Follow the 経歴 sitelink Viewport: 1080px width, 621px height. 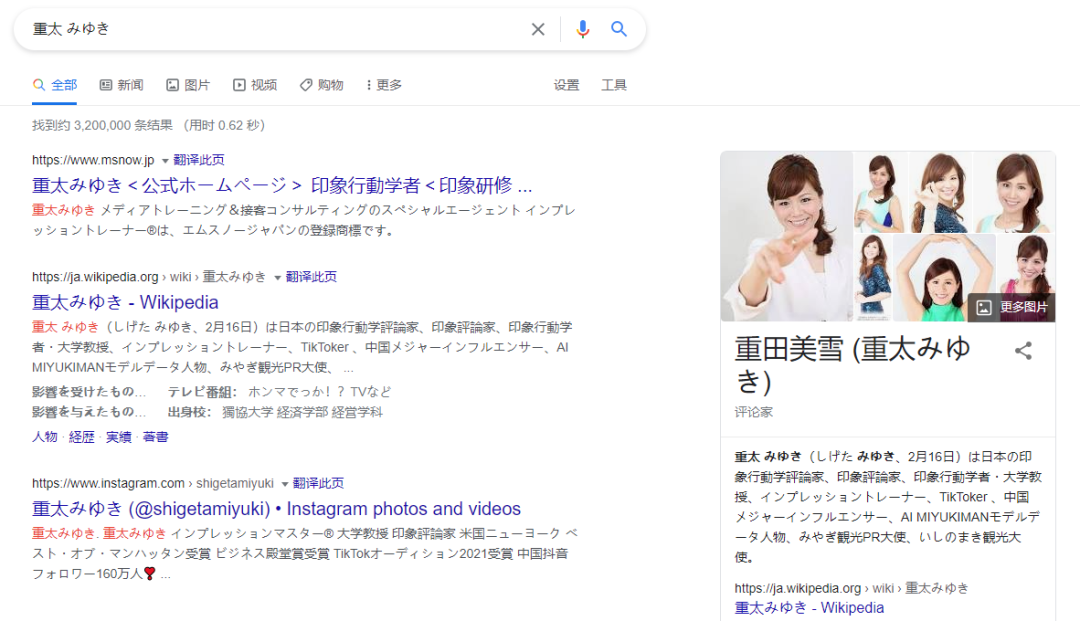click(82, 436)
